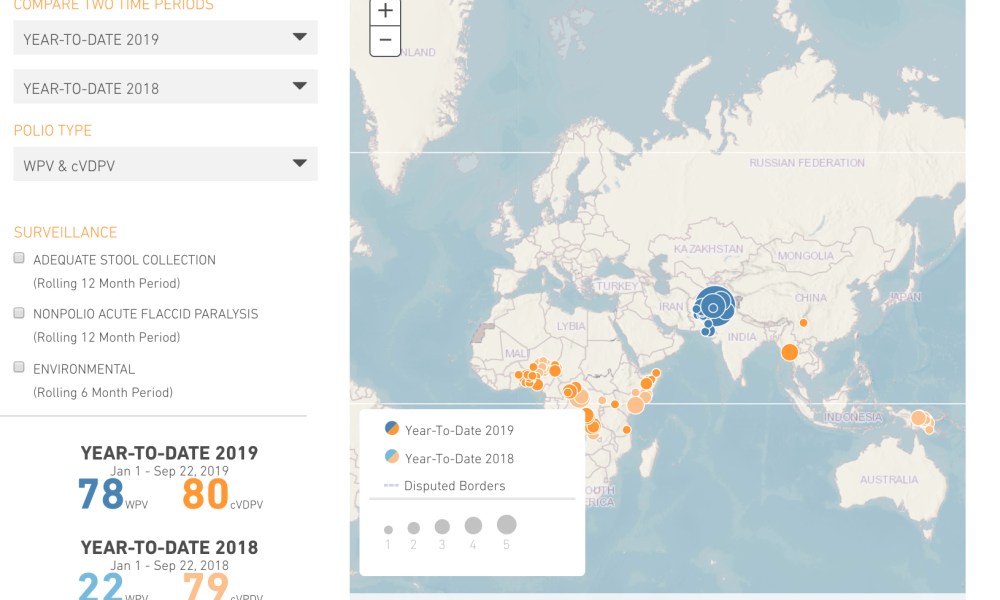Screen dimensions: 1000x600
Task: Click the Year-To-Date 2019 summary heading
Action: [x=169, y=453]
